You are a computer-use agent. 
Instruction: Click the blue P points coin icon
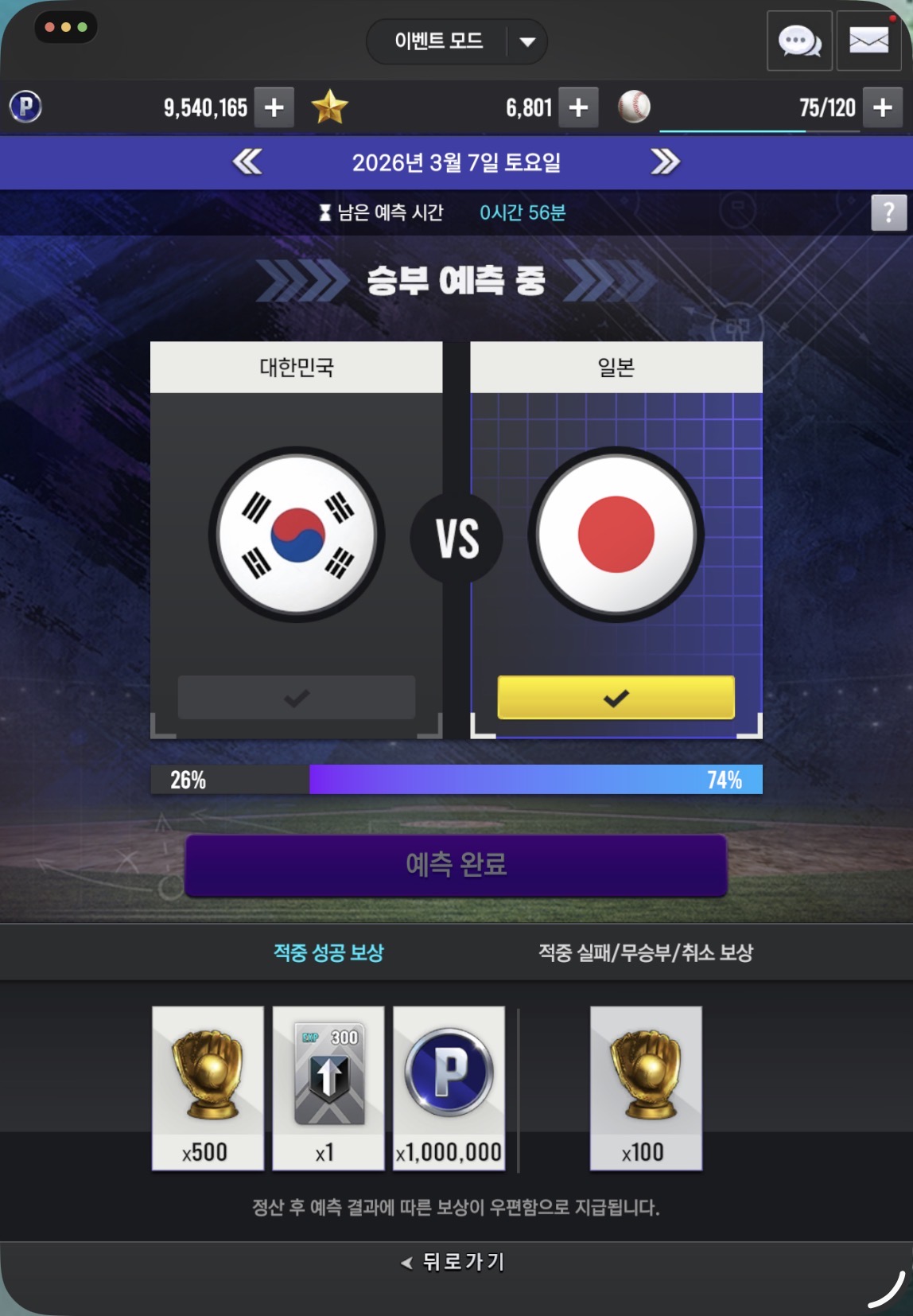(25, 107)
